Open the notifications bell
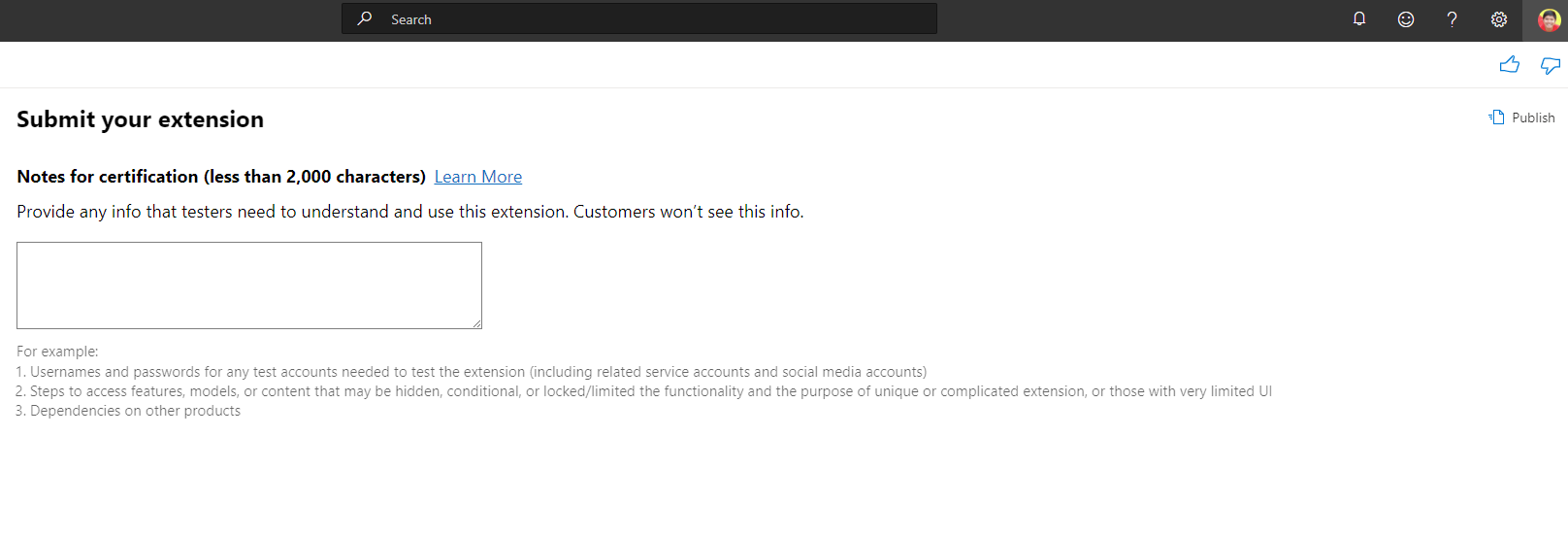The image size is (1568, 537). [x=1359, y=18]
